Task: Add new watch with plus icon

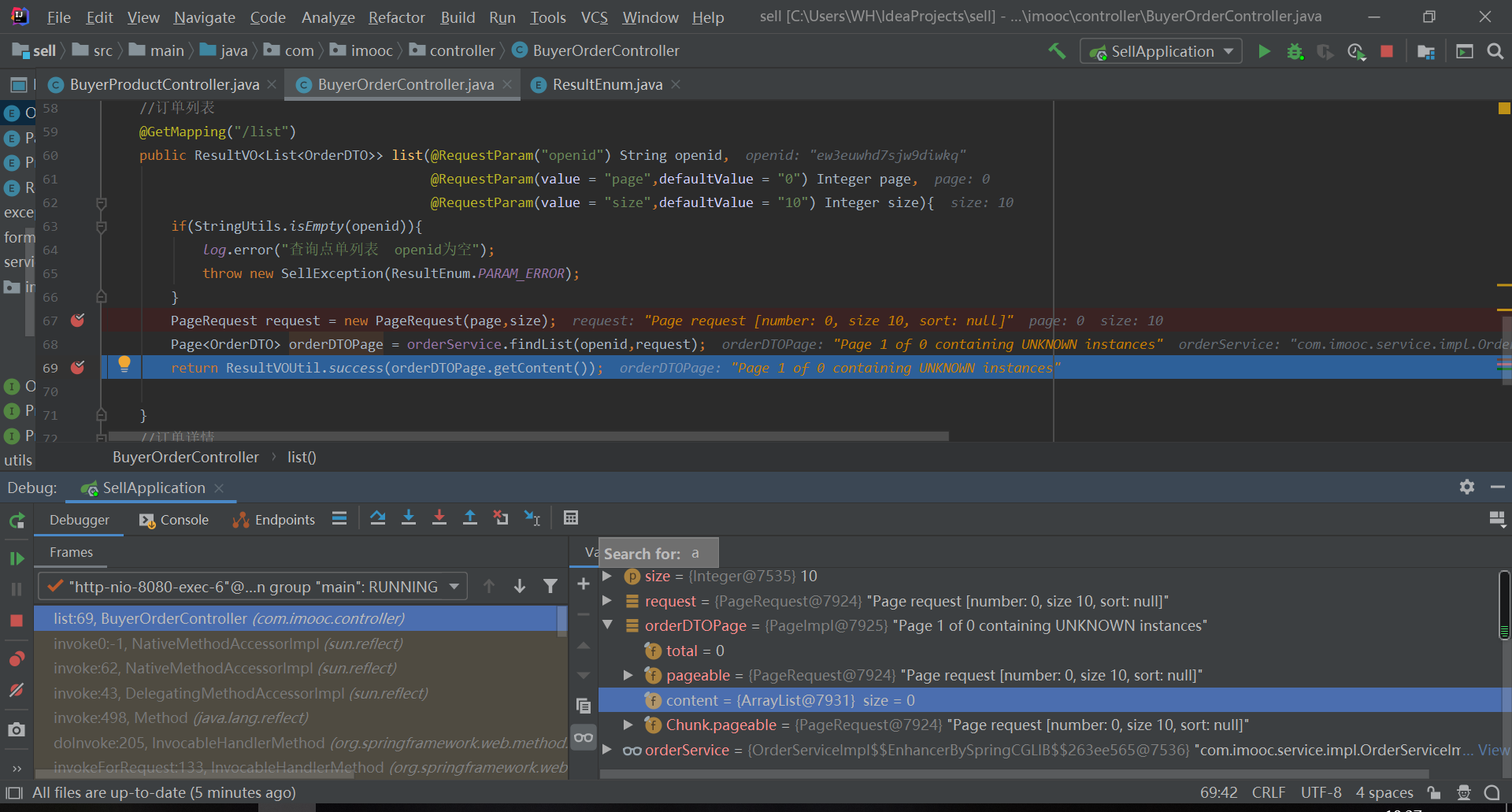Action: [584, 584]
